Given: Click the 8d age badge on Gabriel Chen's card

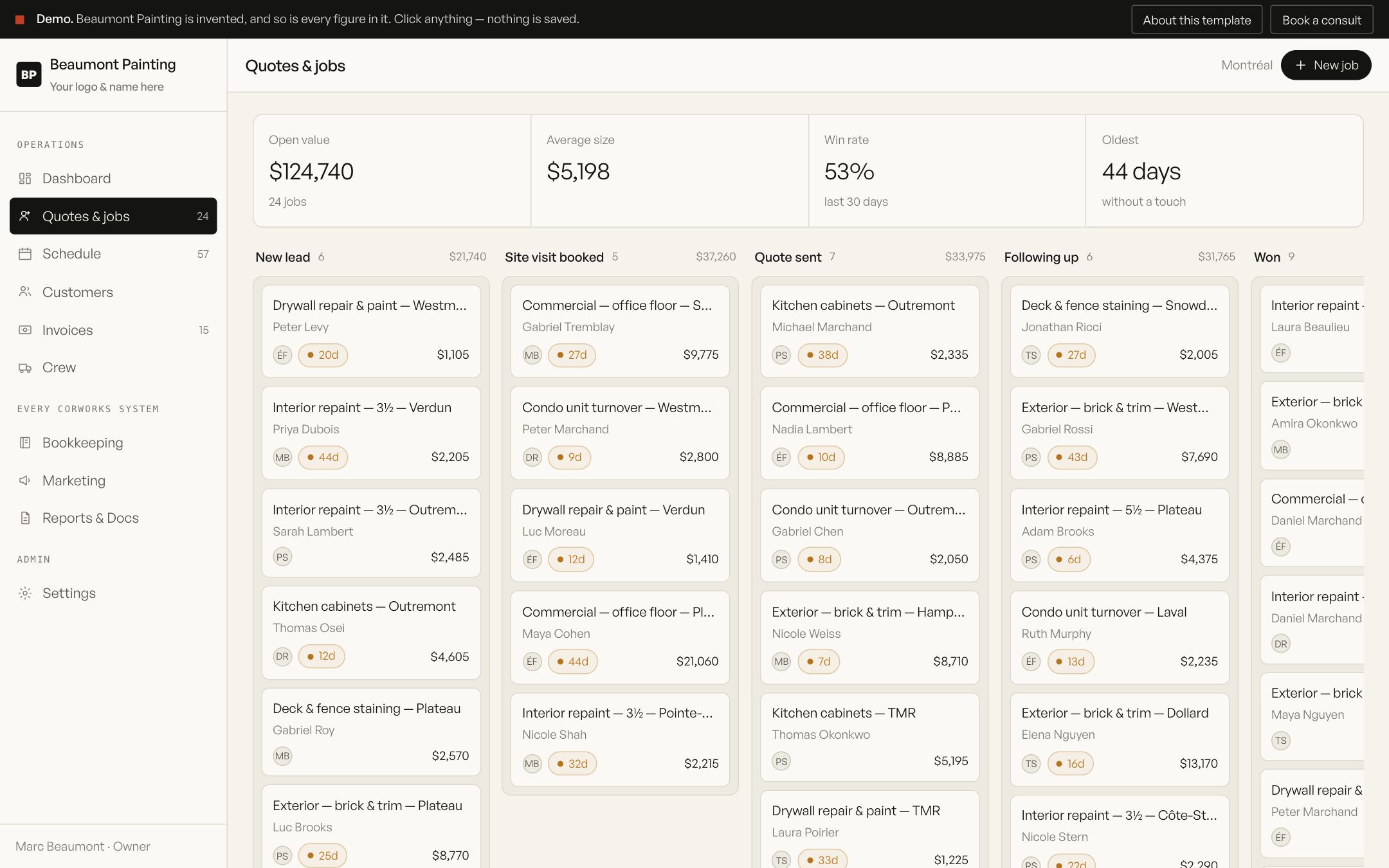Looking at the screenshot, I should tap(819, 559).
